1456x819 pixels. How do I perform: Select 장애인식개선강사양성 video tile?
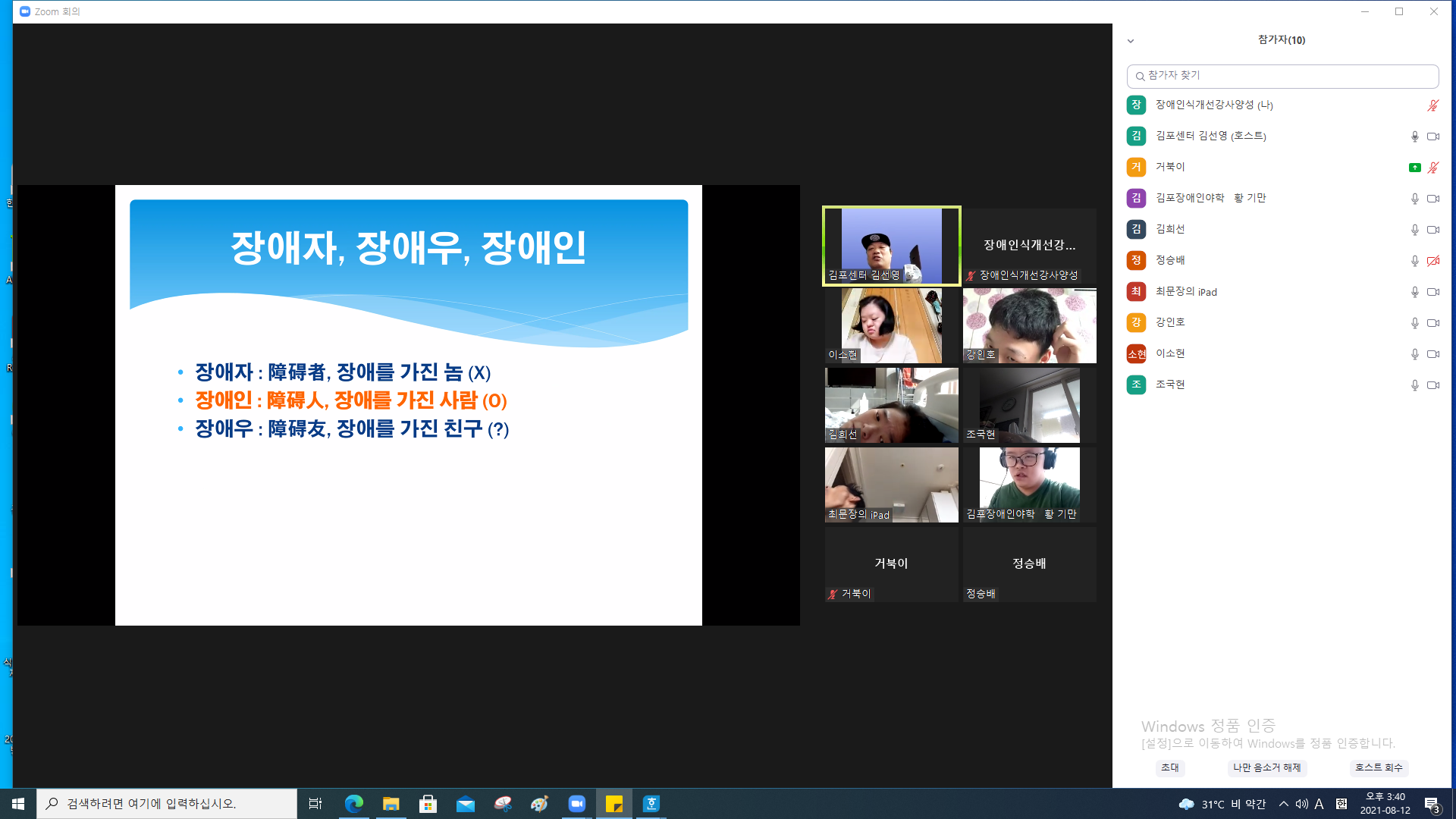point(1029,246)
